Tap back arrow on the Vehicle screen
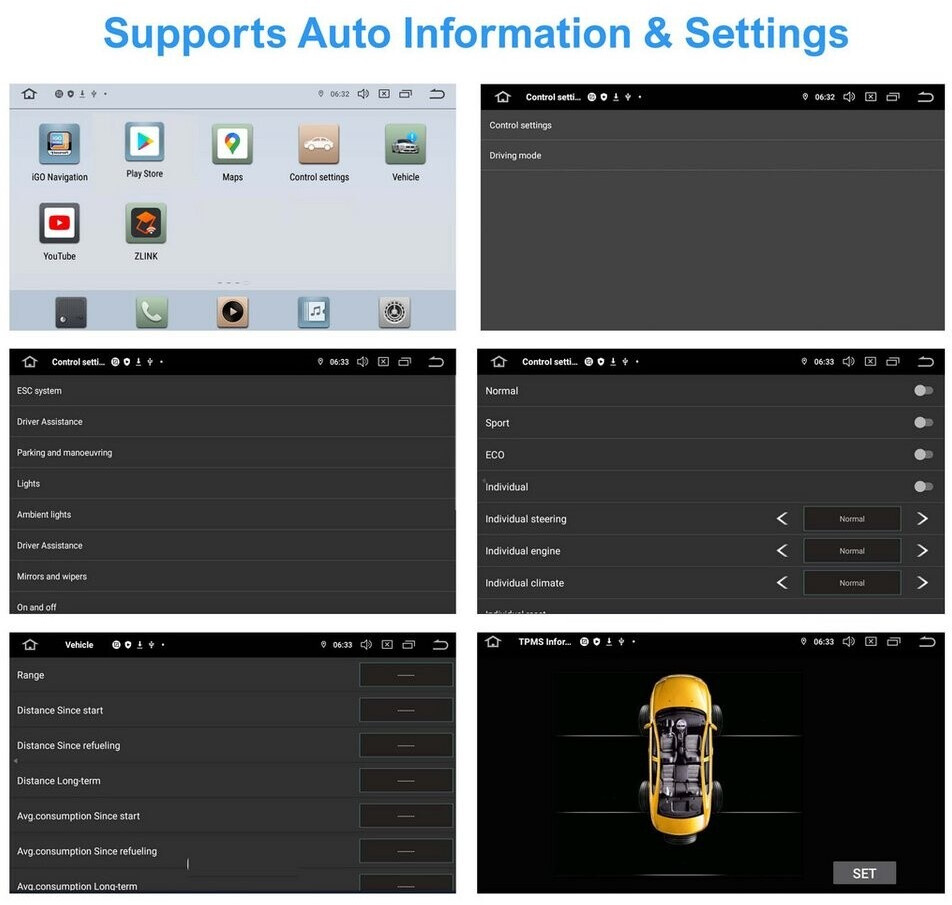Image resolution: width=952 pixels, height=905 pixels. coord(440,645)
